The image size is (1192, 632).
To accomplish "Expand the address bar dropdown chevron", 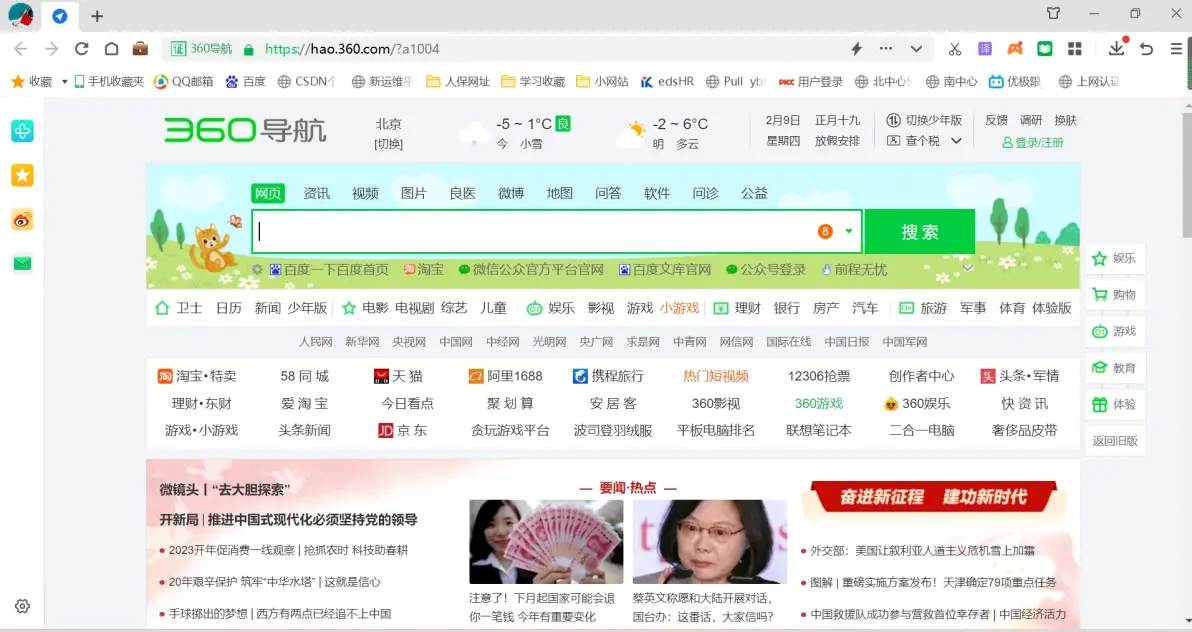I will click(916, 49).
